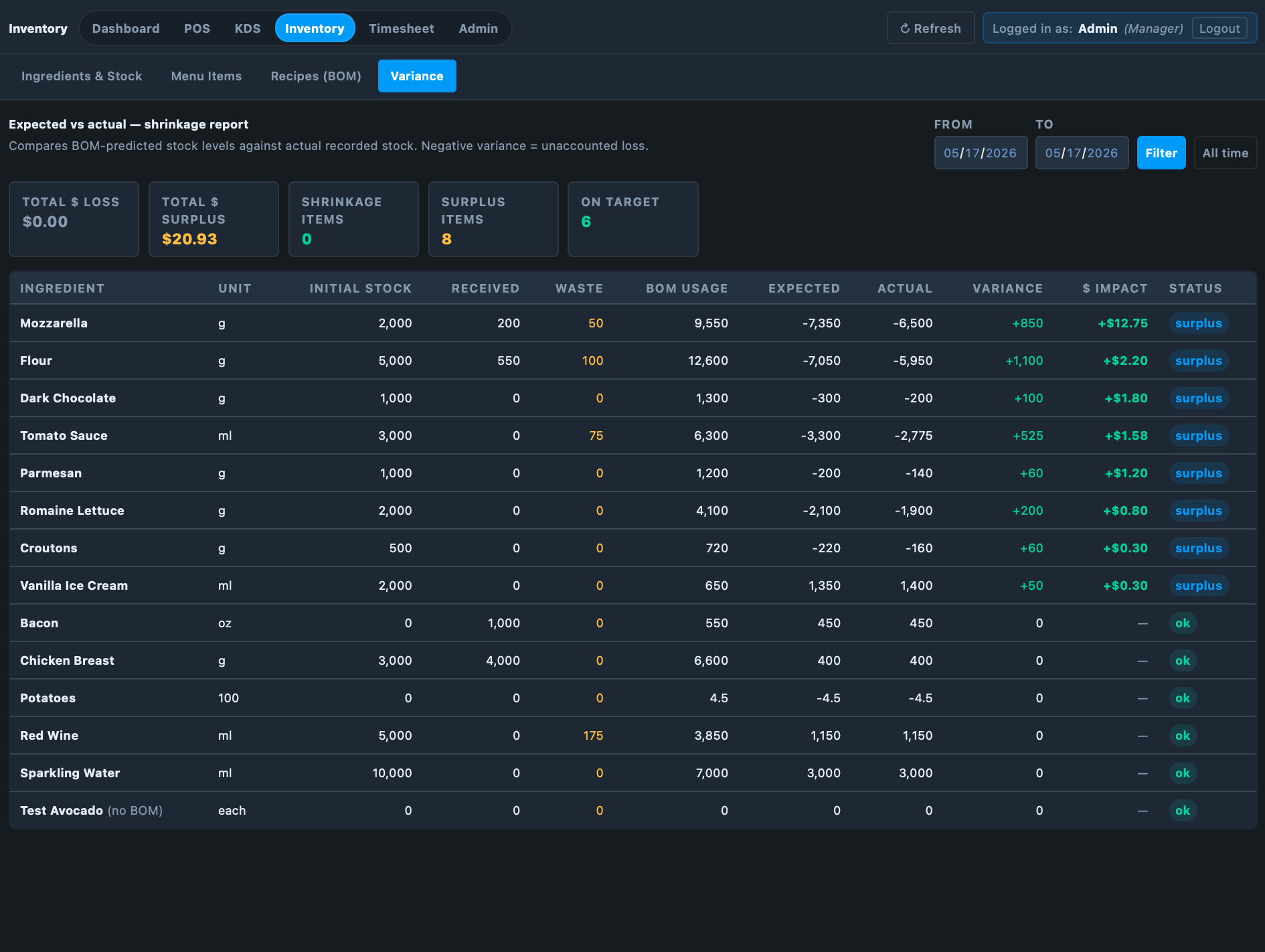Open the Recipes (BOM) tab

pyautogui.click(x=315, y=76)
